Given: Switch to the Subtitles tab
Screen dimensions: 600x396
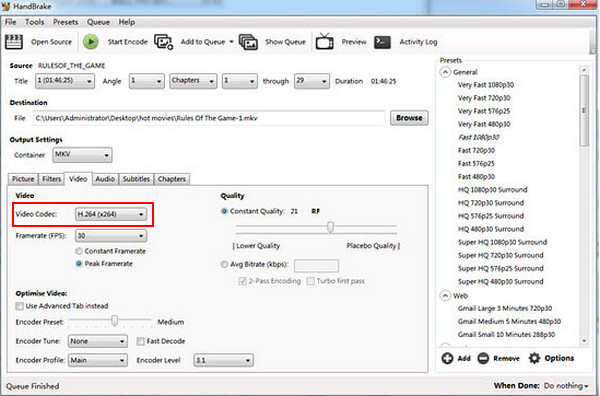Looking at the screenshot, I should click(x=136, y=179).
